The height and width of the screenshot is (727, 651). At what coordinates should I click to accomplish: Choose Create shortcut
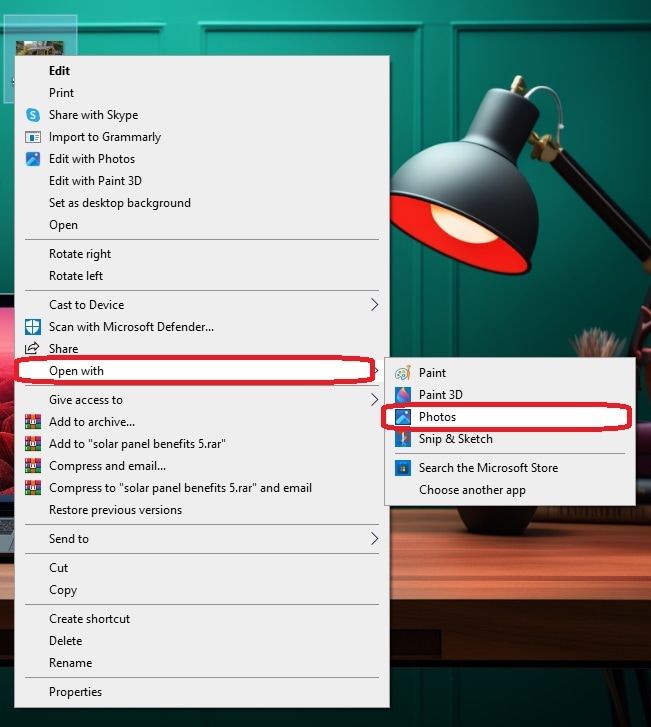coord(202,619)
